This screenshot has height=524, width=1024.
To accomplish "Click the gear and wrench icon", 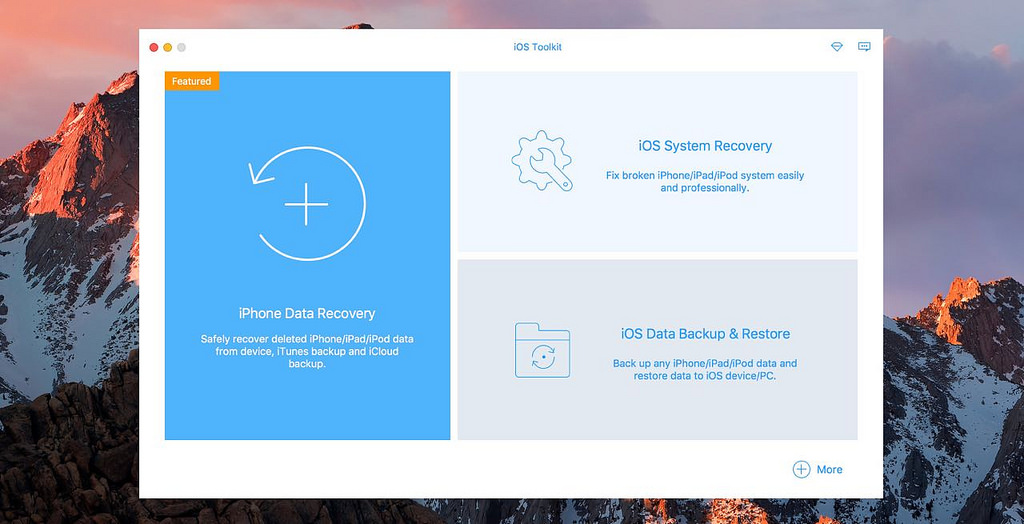I will point(541,160).
